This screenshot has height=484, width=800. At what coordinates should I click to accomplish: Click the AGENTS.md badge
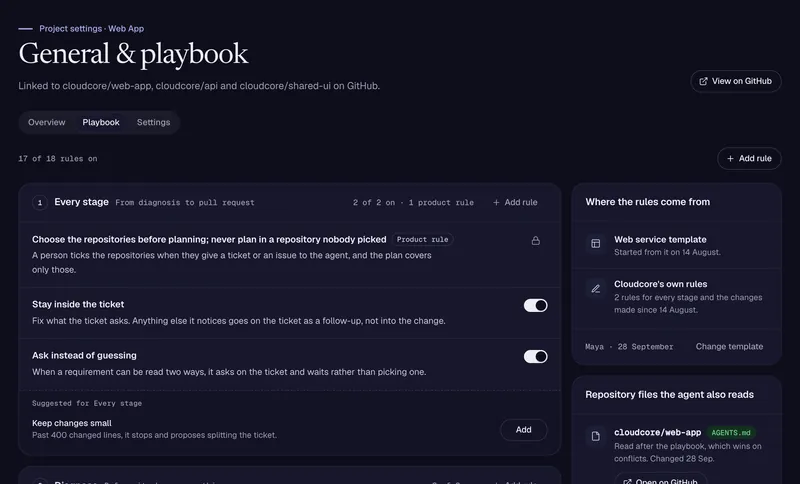(x=731, y=432)
